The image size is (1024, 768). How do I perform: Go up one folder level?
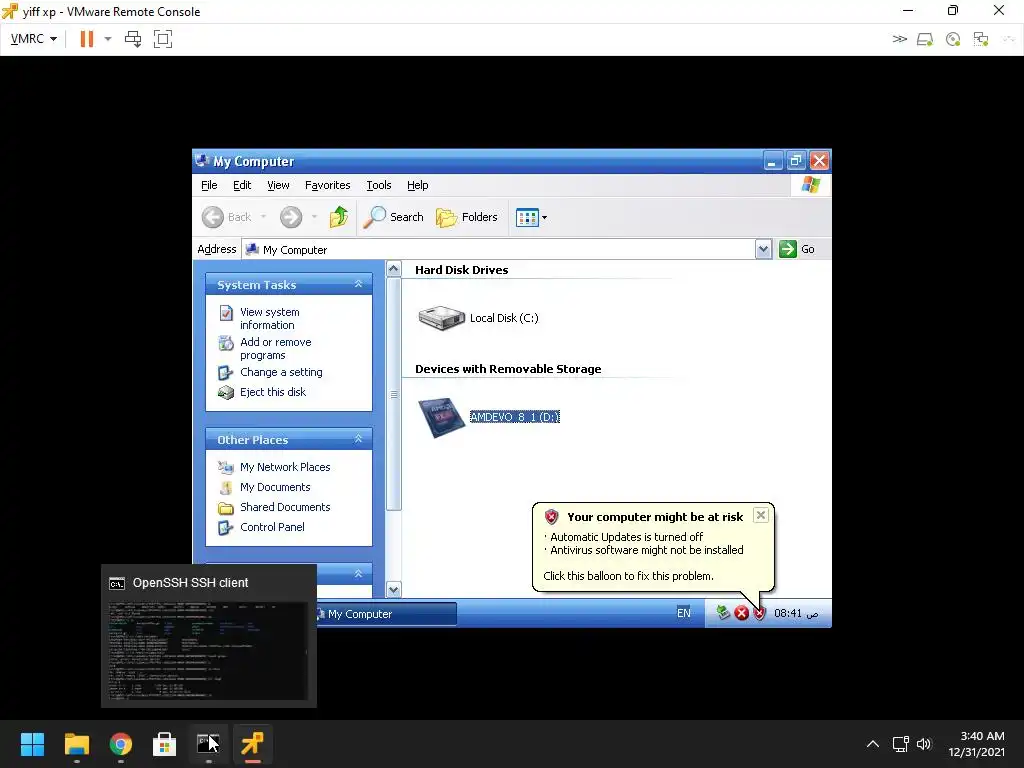339,217
